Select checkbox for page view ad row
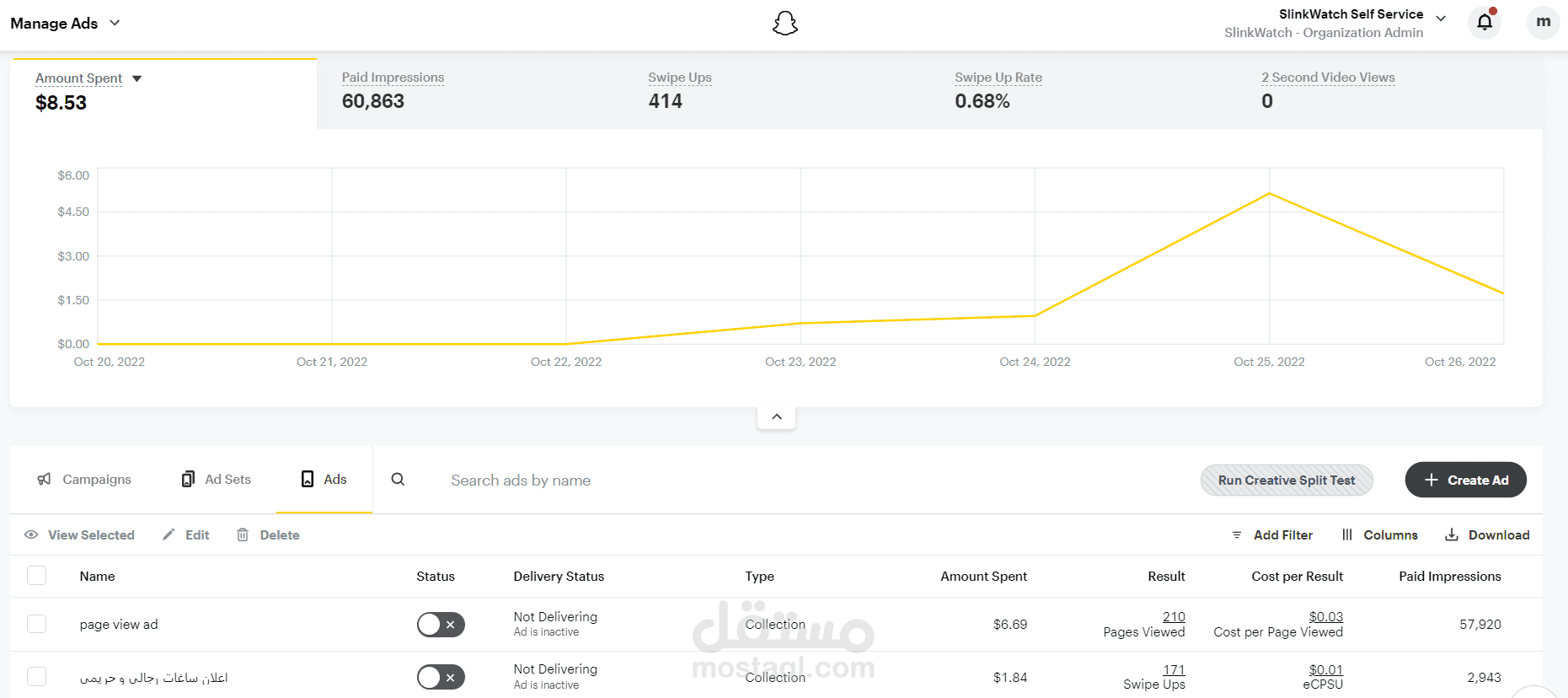Screen dimensions: 1568x698 [36, 624]
